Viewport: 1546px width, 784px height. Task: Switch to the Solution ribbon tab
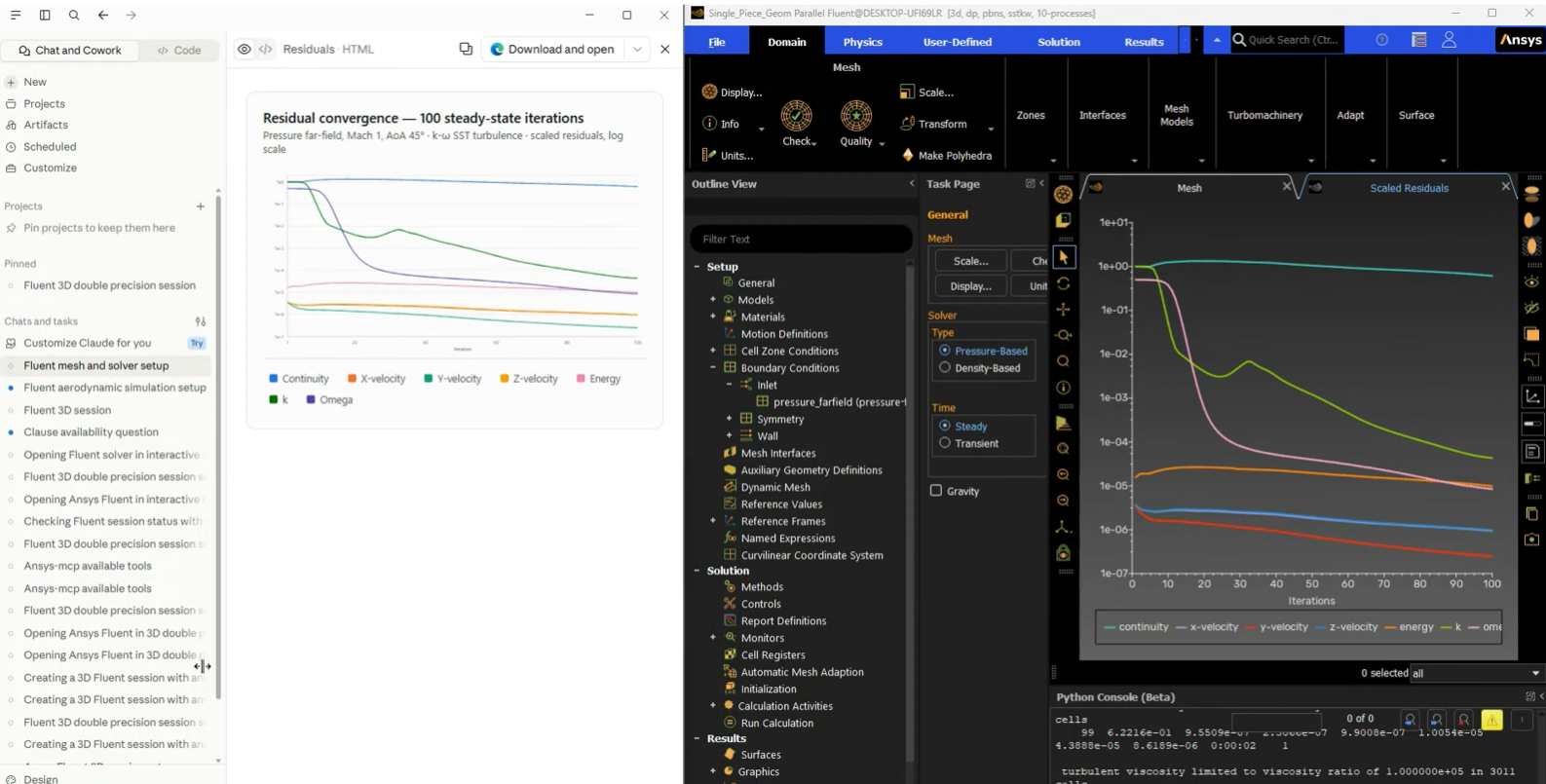point(1059,41)
